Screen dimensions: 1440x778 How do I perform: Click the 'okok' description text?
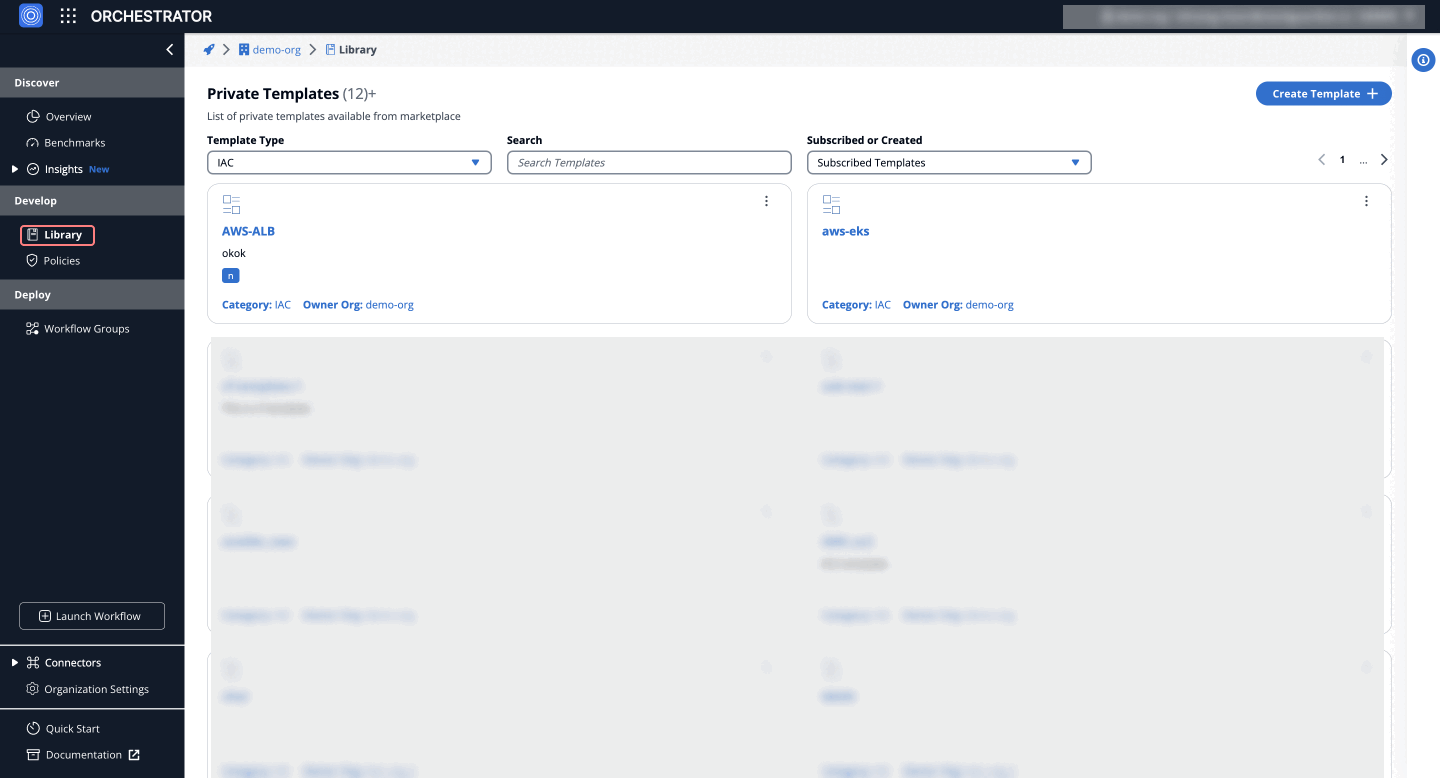(234, 253)
